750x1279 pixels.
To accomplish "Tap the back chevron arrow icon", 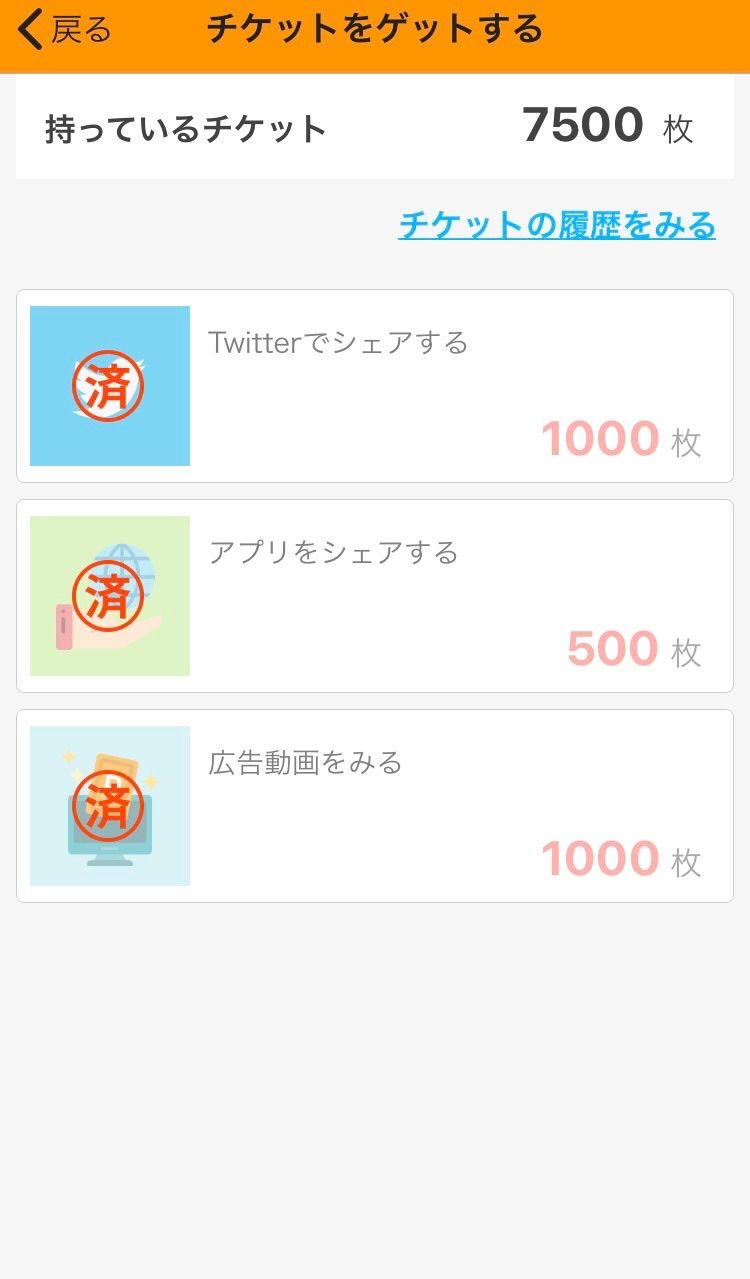I will click(31, 30).
